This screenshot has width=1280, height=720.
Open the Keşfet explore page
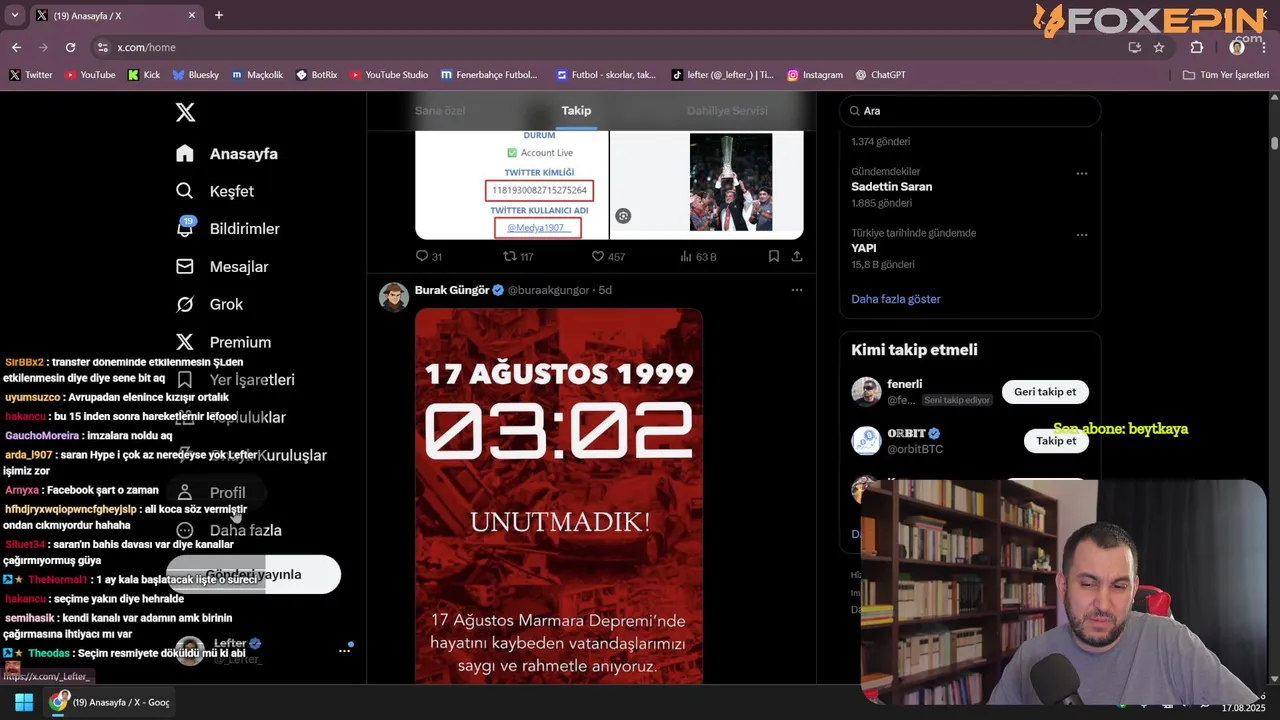215,191
